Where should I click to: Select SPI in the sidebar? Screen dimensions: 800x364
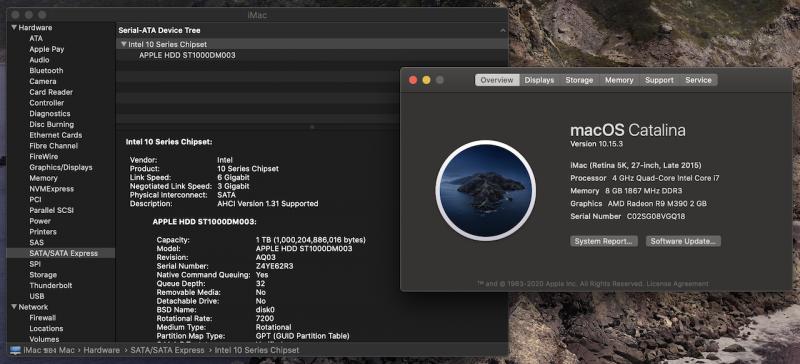click(x=35, y=264)
